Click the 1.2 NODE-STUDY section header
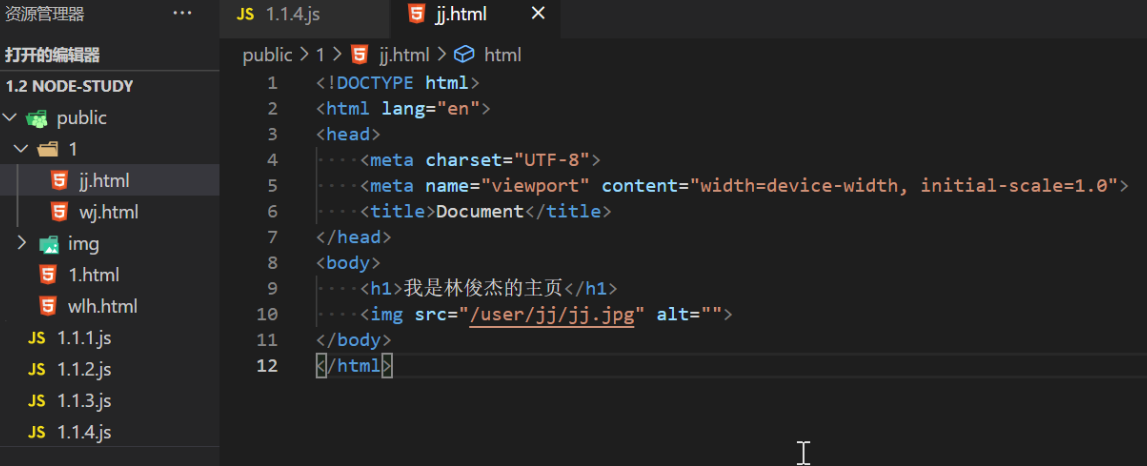The height and width of the screenshot is (466, 1147). (69, 86)
